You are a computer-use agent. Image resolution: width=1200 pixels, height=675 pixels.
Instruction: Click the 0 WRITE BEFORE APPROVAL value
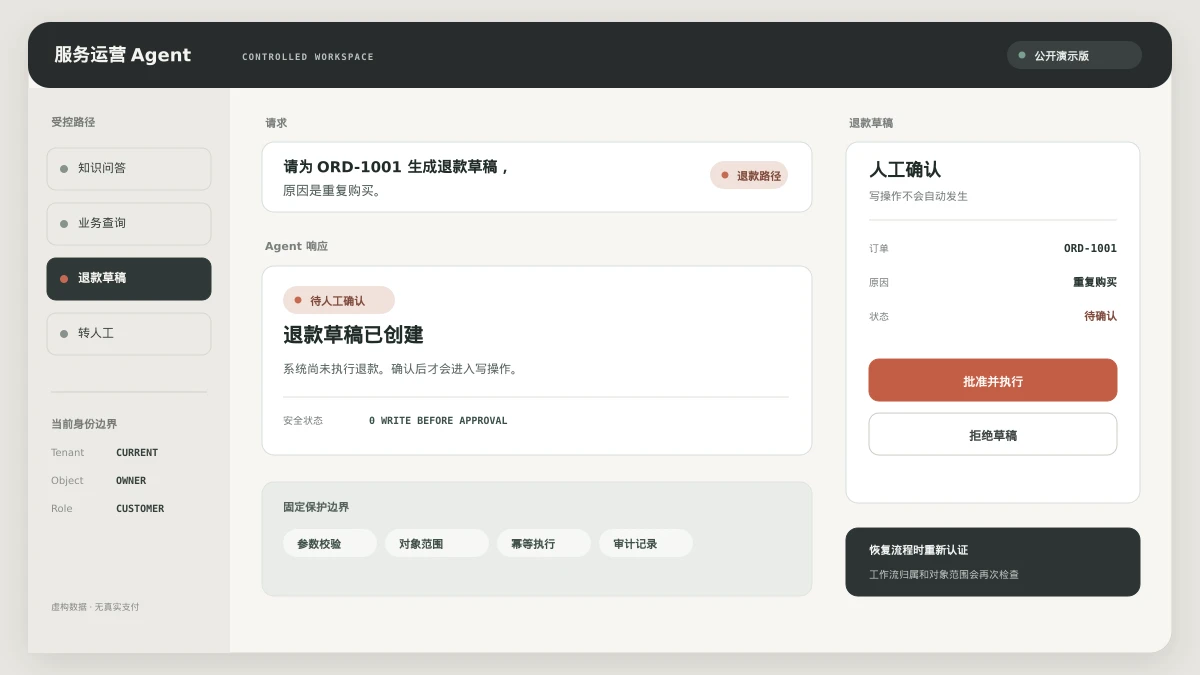coord(438,421)
